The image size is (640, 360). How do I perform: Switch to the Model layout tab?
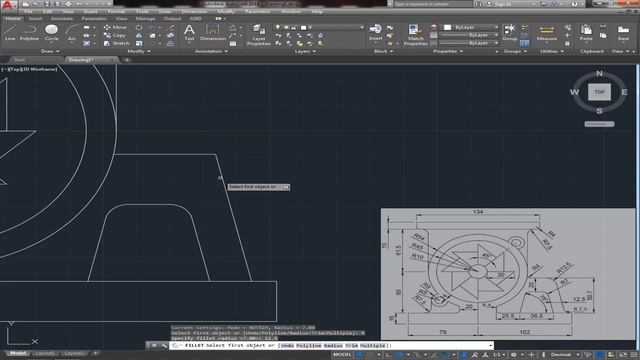[17, 353]
